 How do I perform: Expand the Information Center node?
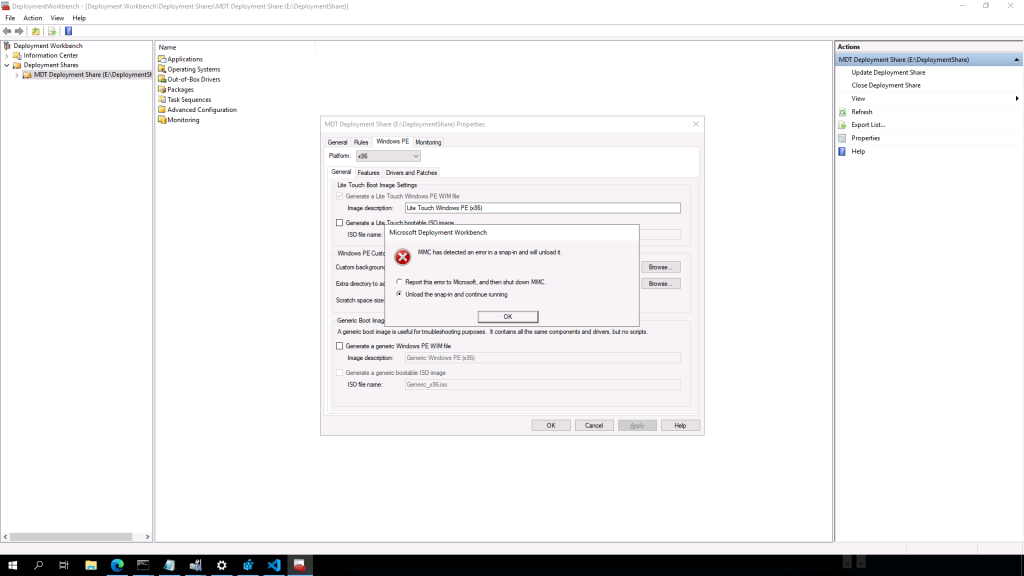[7, 56]
